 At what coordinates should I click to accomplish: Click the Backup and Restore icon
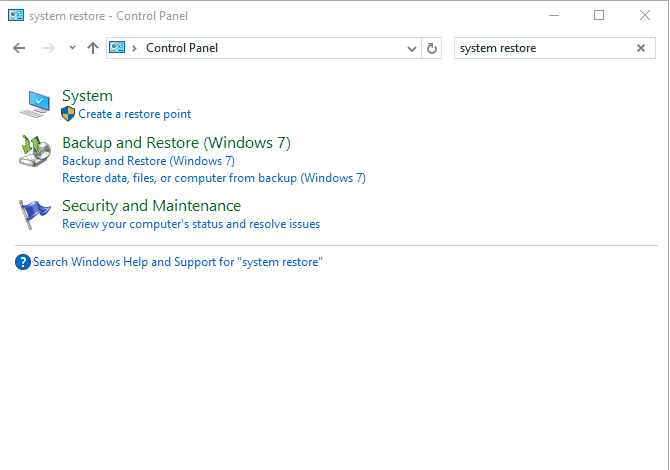36,151
